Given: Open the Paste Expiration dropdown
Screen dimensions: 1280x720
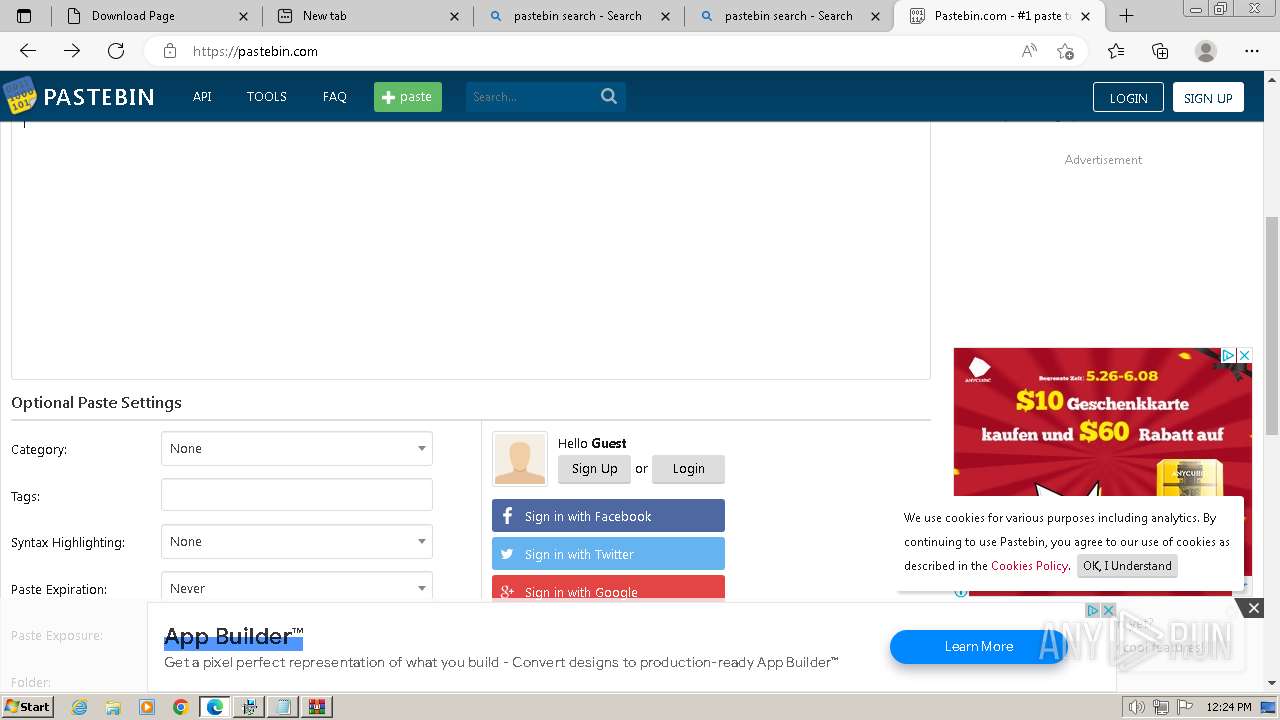Looking at the screenshot, I should pyautogui.click(x=297, y=588).
